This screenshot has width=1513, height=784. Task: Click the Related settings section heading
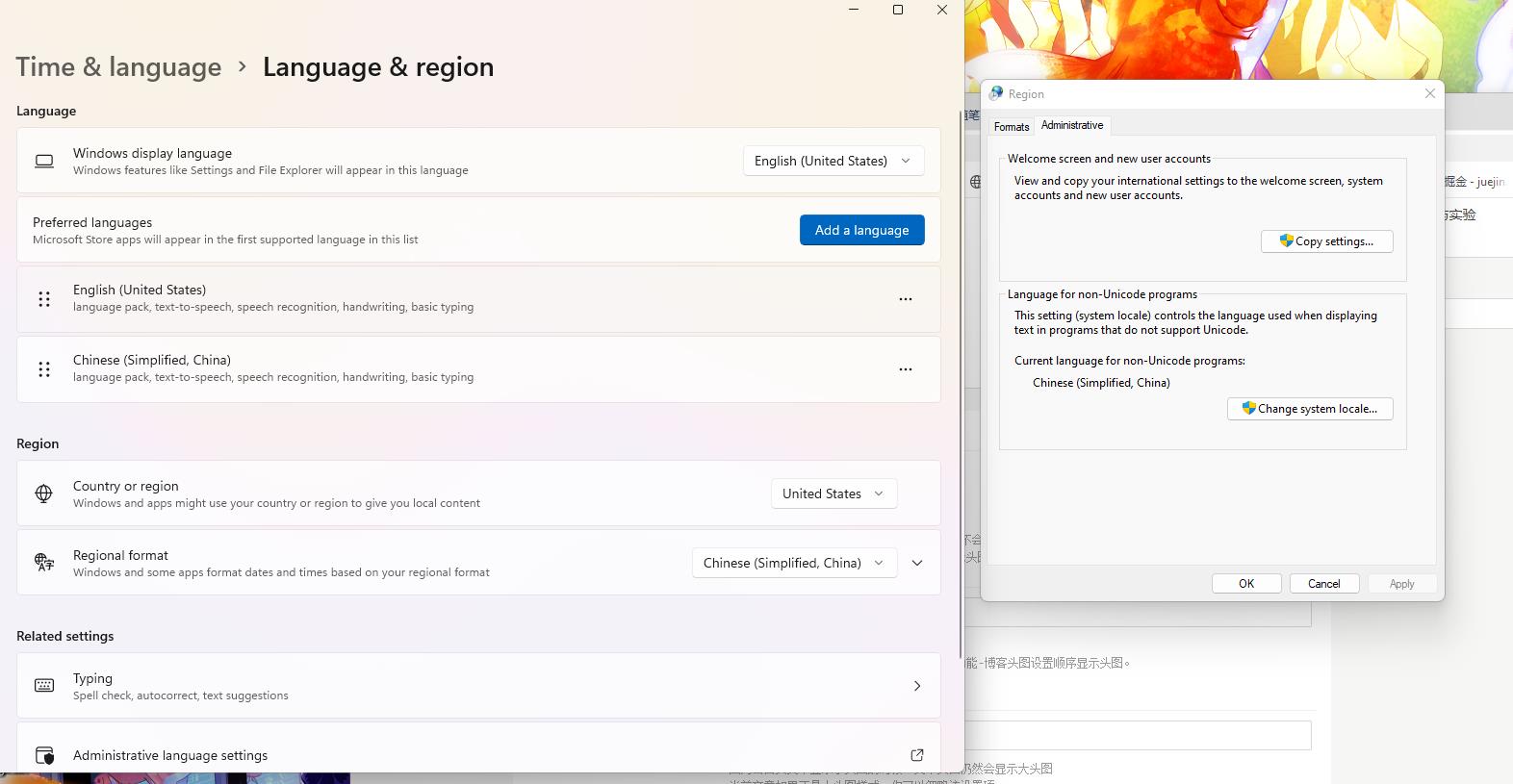65,636
